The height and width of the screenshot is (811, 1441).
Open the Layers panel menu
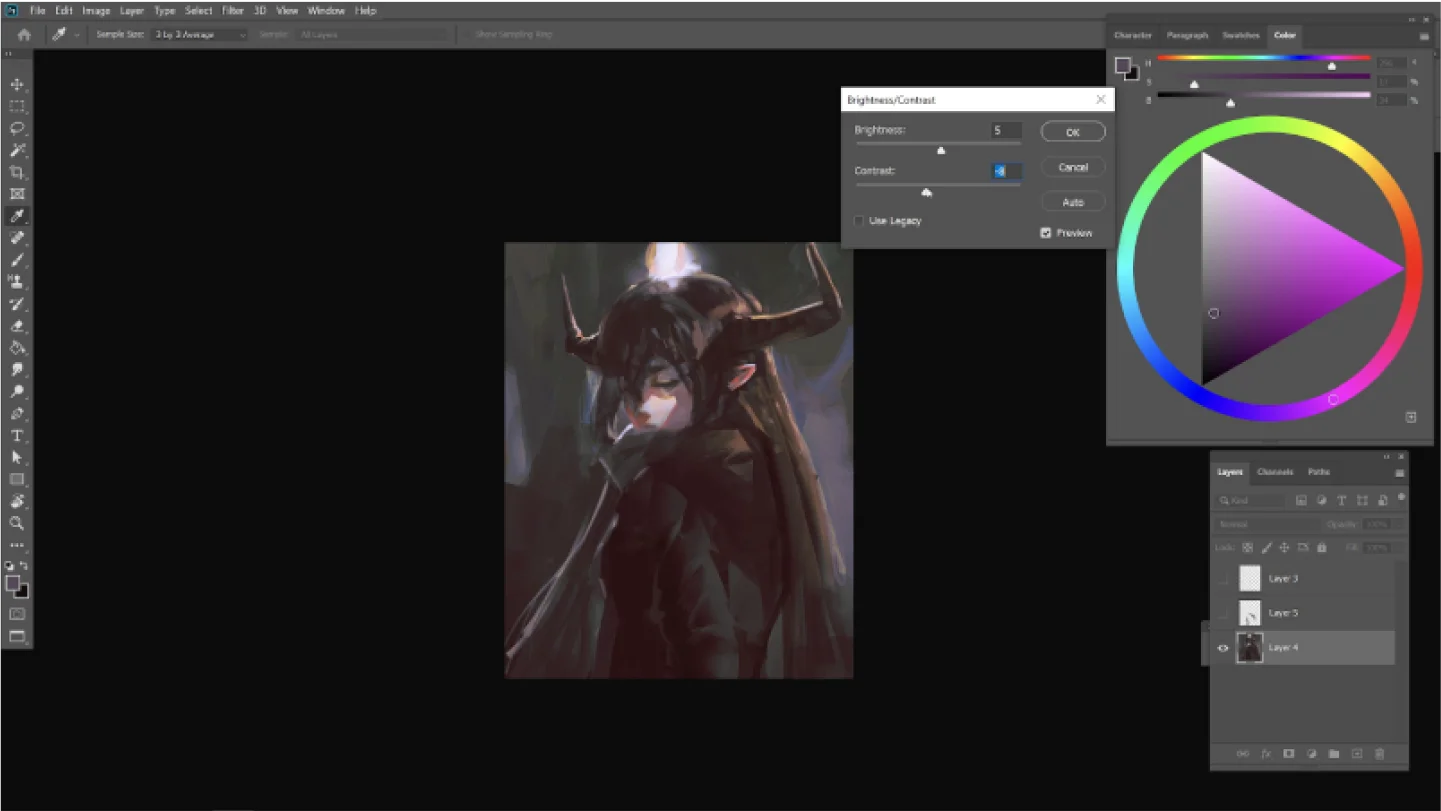click(x=1399, y=473)
